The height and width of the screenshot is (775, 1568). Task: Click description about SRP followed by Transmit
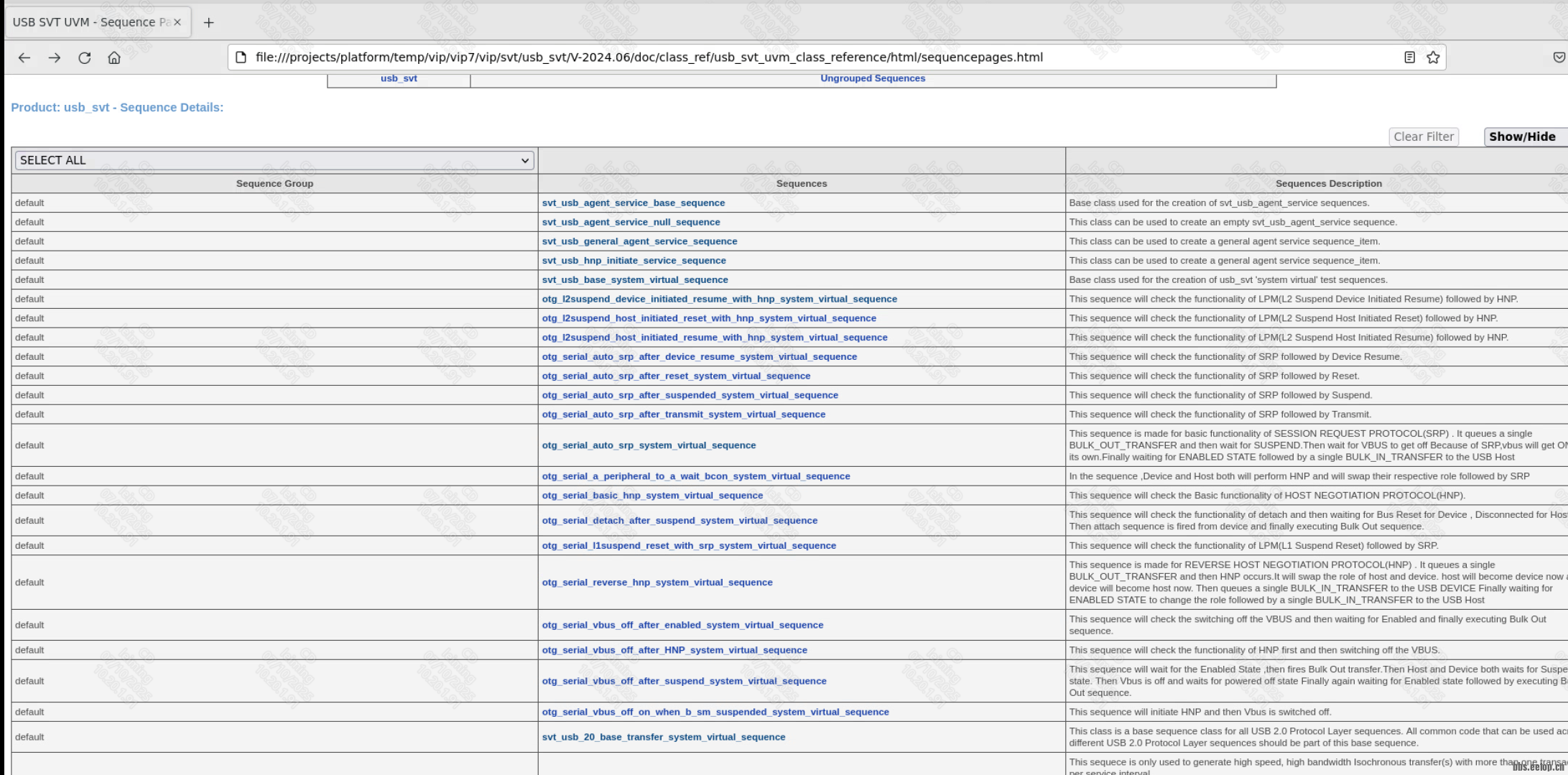[x=1220, y=414]
